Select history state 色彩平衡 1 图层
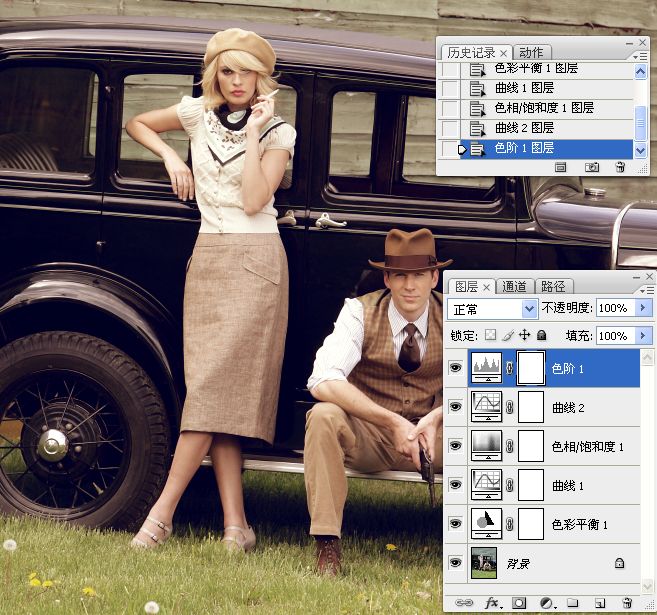 tap(547, 69)
